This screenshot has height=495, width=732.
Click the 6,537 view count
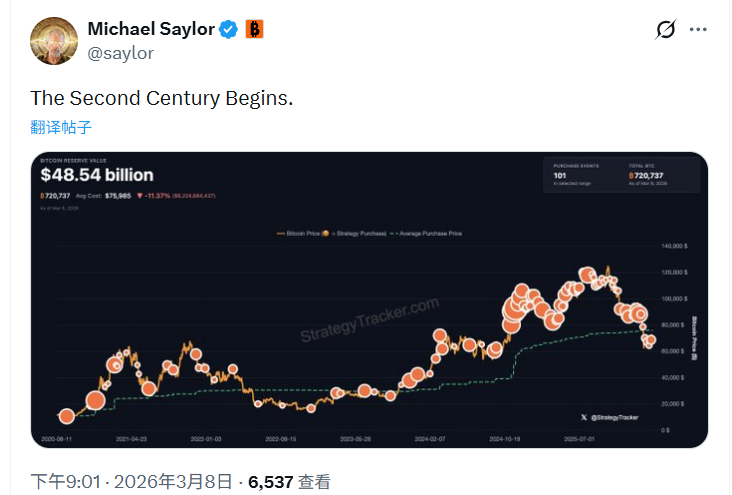click(x=270, y=482)
